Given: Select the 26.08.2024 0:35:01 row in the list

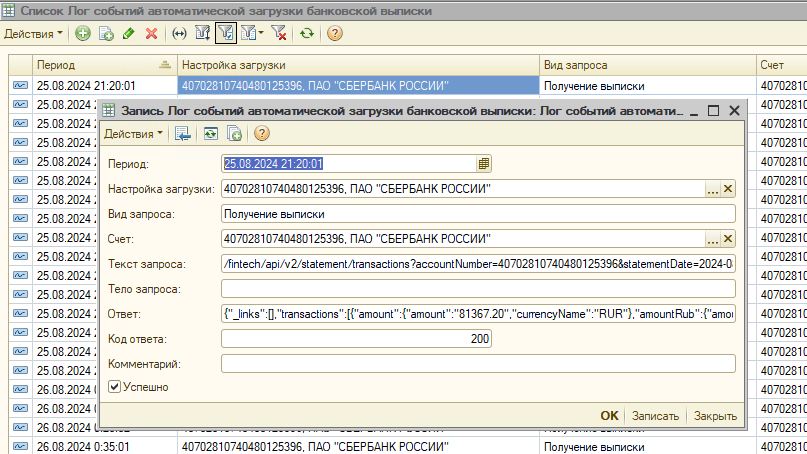Looking at the screenshot, I should click(x=104, y=446).
